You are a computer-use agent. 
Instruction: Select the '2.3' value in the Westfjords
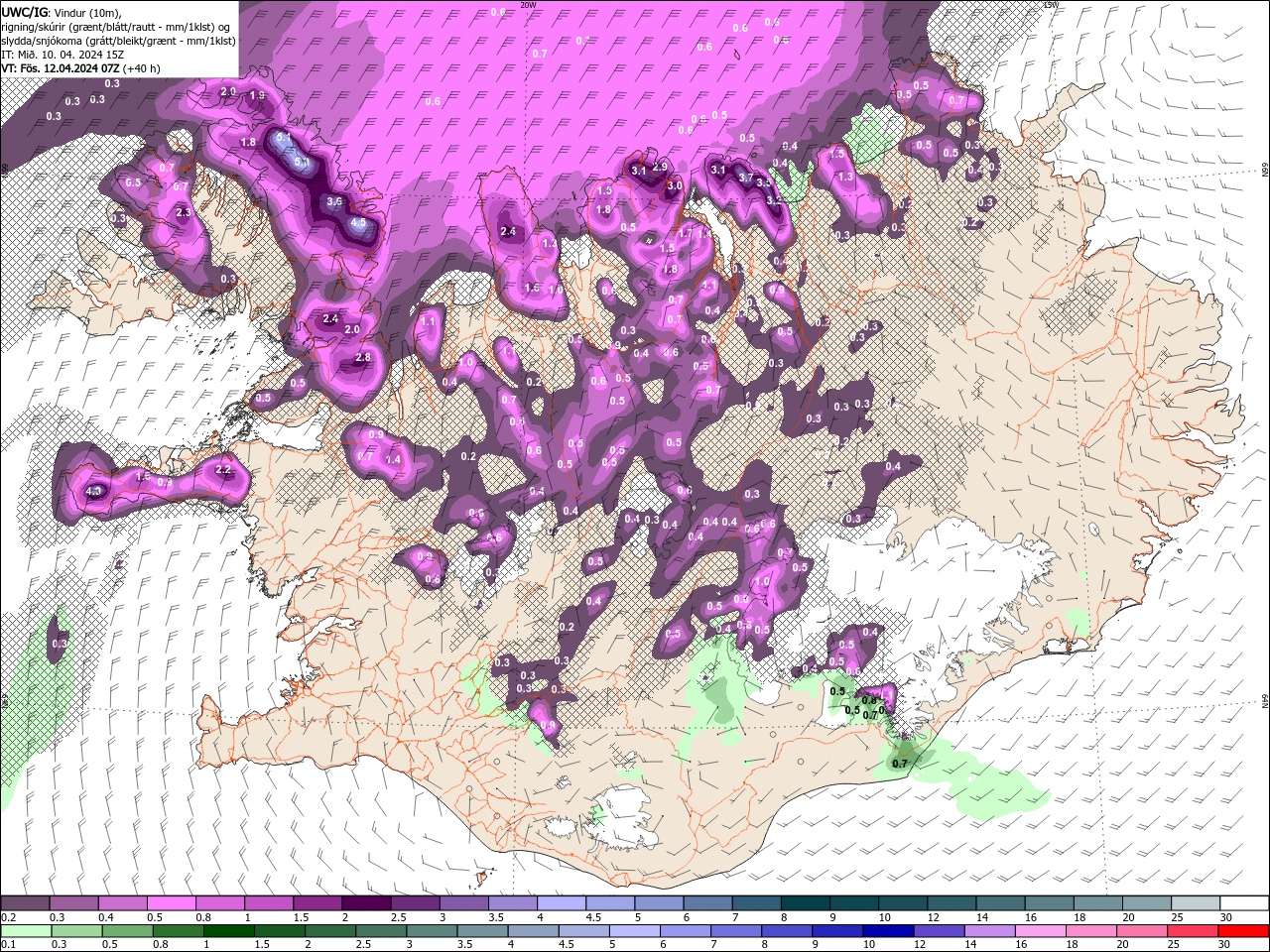click(183, 212)
